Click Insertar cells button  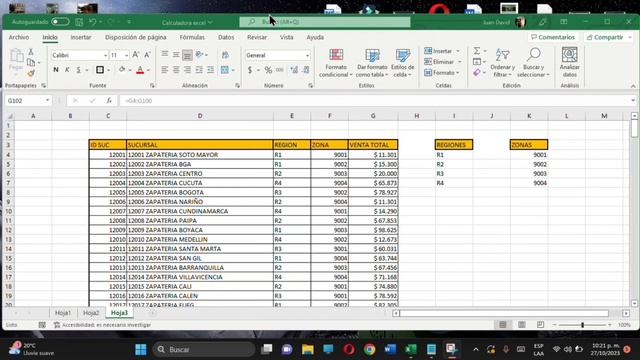(439, 51)
